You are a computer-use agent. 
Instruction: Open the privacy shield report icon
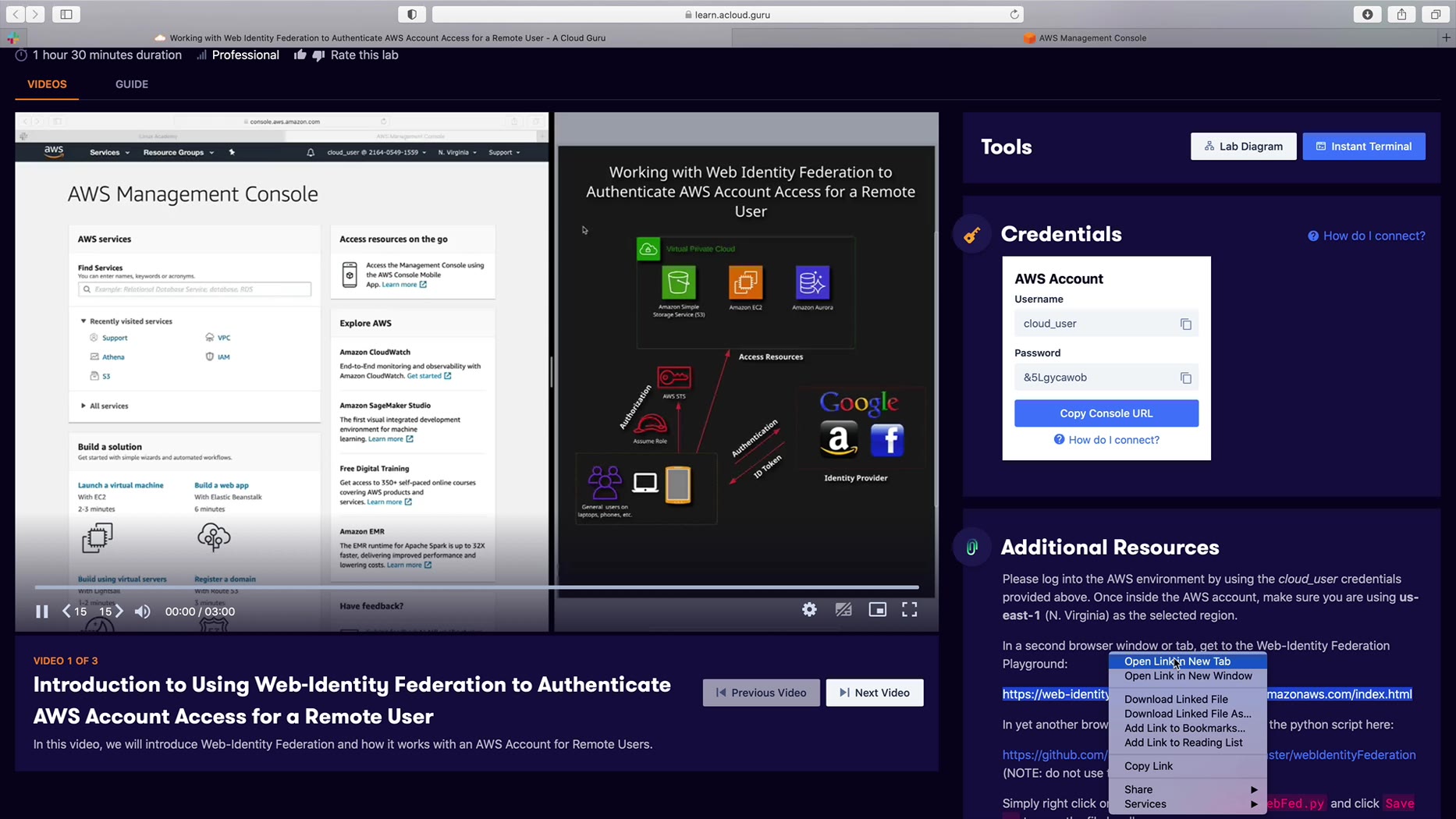point(412,14)
